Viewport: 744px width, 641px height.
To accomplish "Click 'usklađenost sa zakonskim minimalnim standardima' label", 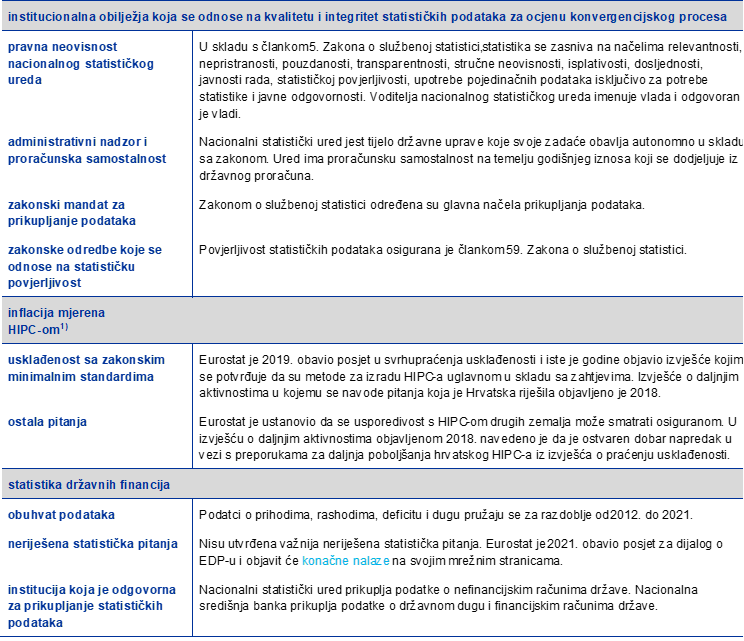I will [86, 368].
